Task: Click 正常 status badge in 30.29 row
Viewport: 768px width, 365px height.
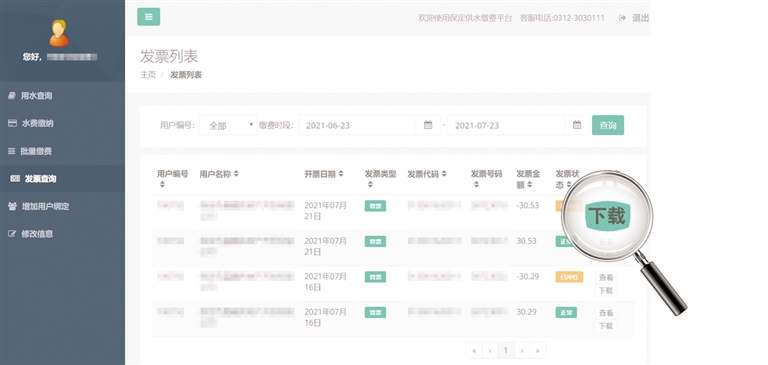Action: coord(566,312)
